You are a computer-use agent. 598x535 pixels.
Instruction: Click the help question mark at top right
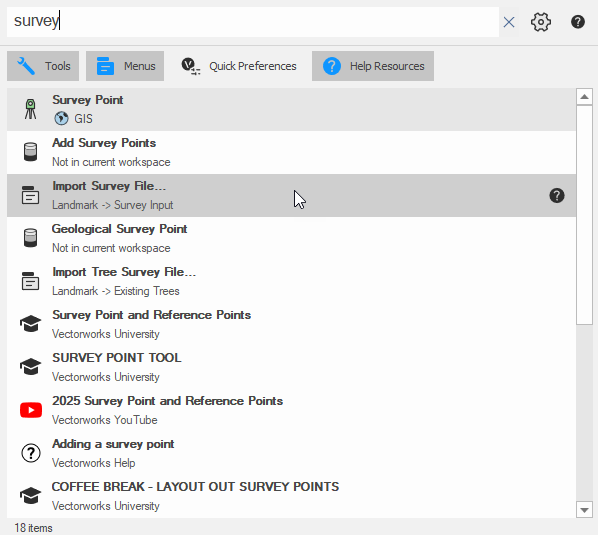[578, 22]
